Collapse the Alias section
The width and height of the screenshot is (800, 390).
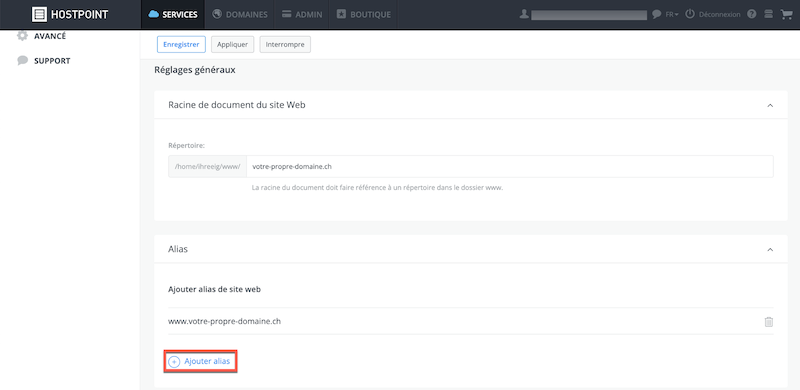click(x=770, y=250)
